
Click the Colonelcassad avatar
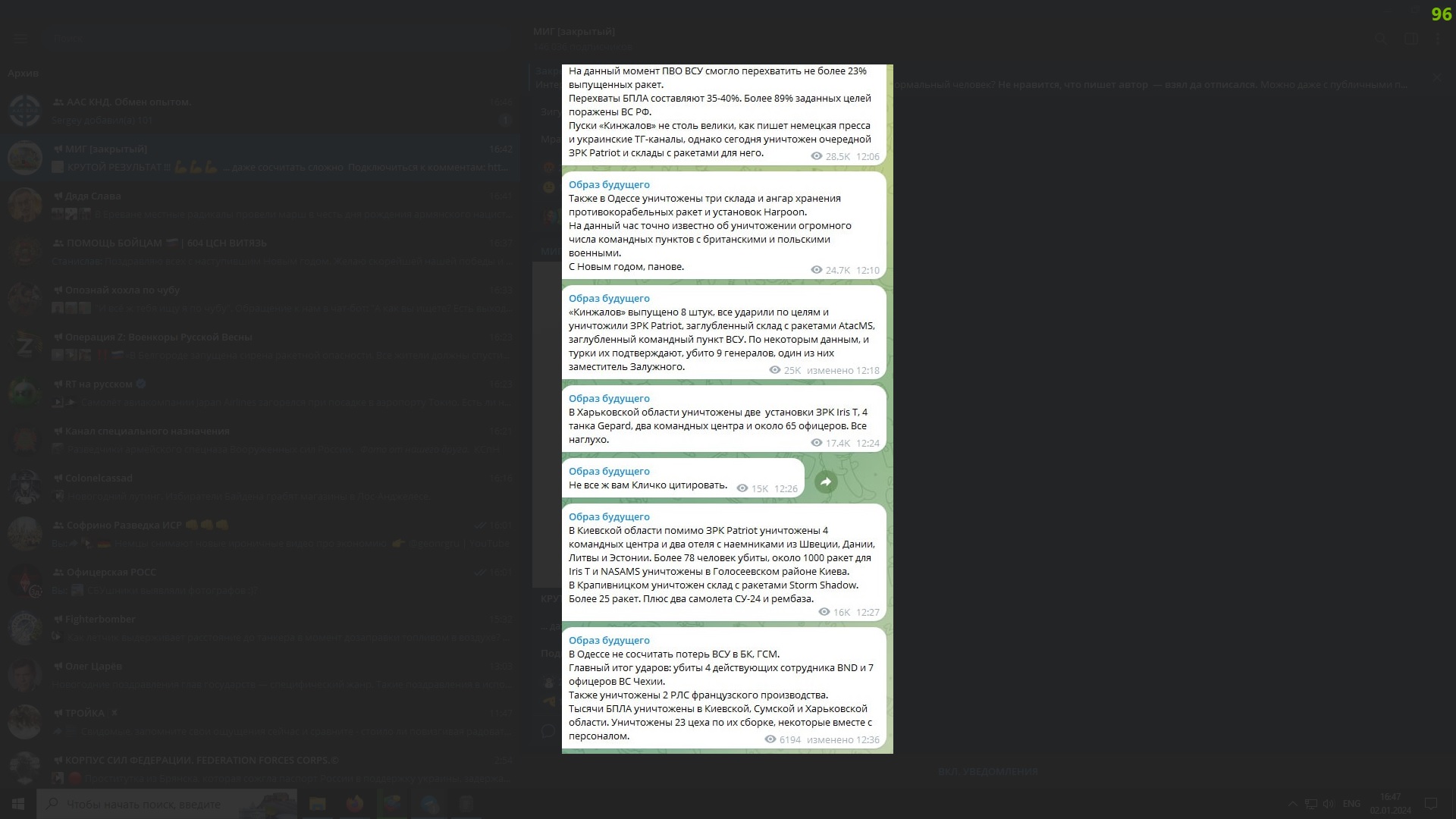24,487
